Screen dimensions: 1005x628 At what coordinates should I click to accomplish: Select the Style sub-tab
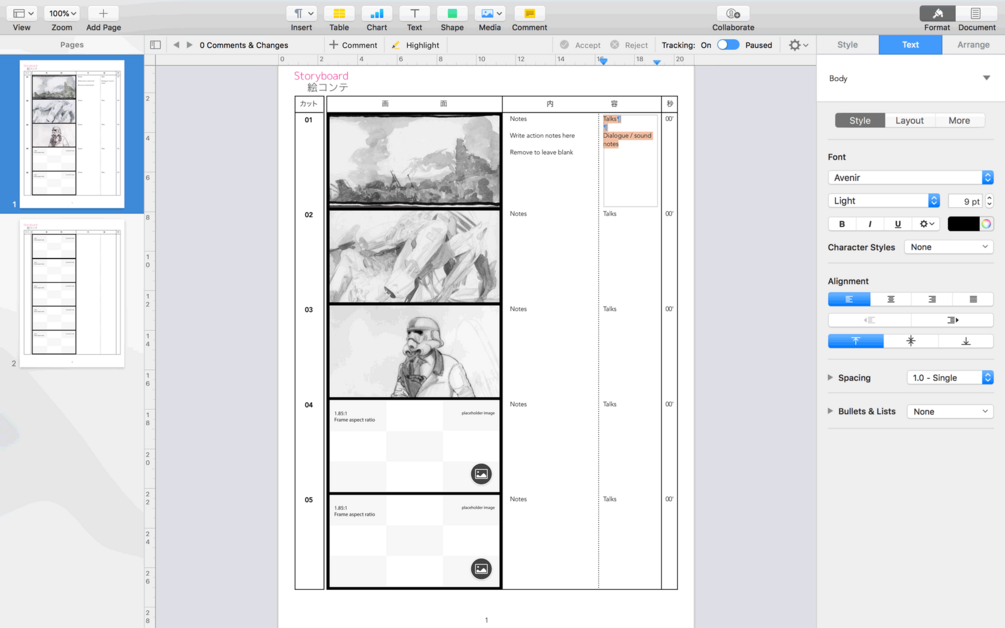coord(860,120)
